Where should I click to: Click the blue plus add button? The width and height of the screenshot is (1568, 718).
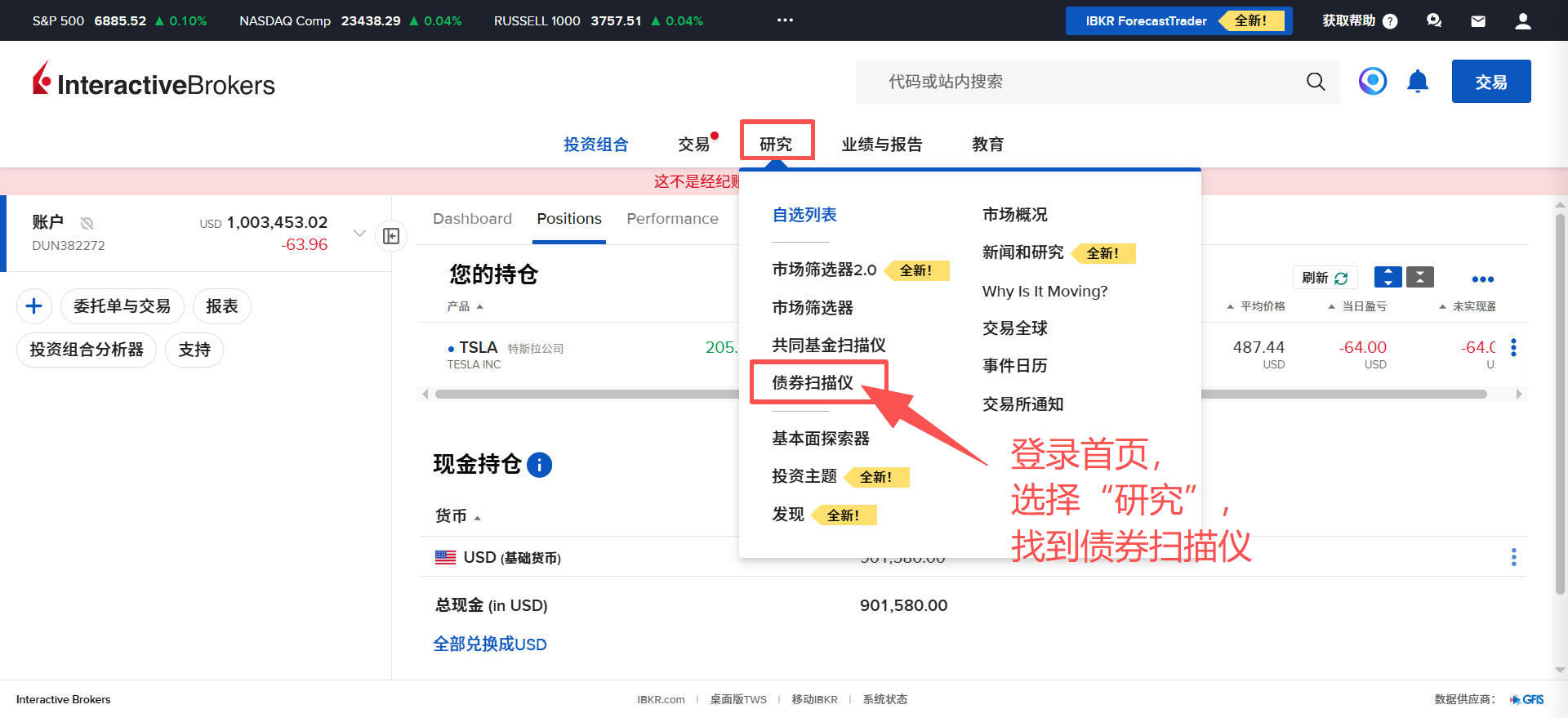(x=34, y=306)
